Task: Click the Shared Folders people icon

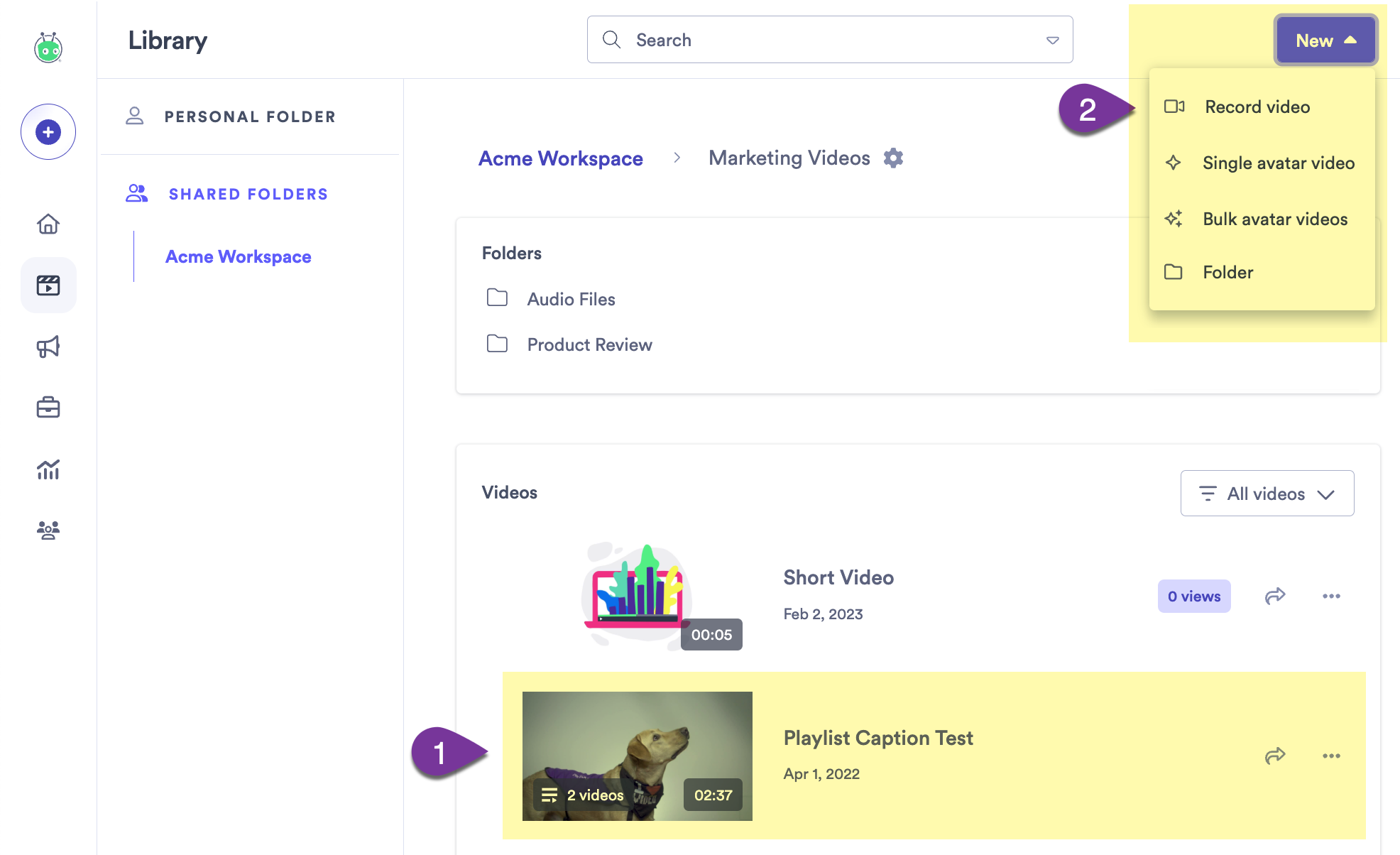Action: (x=136, y=193)
